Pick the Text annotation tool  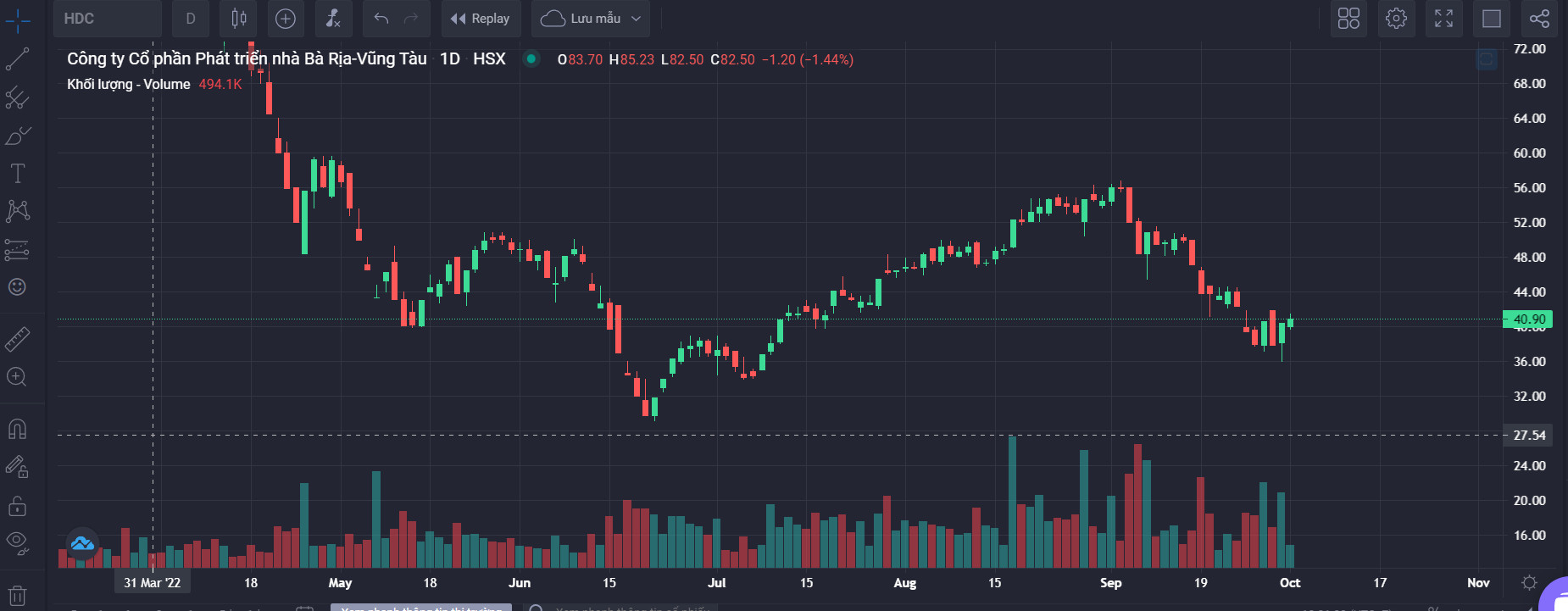tap(17, 174)
